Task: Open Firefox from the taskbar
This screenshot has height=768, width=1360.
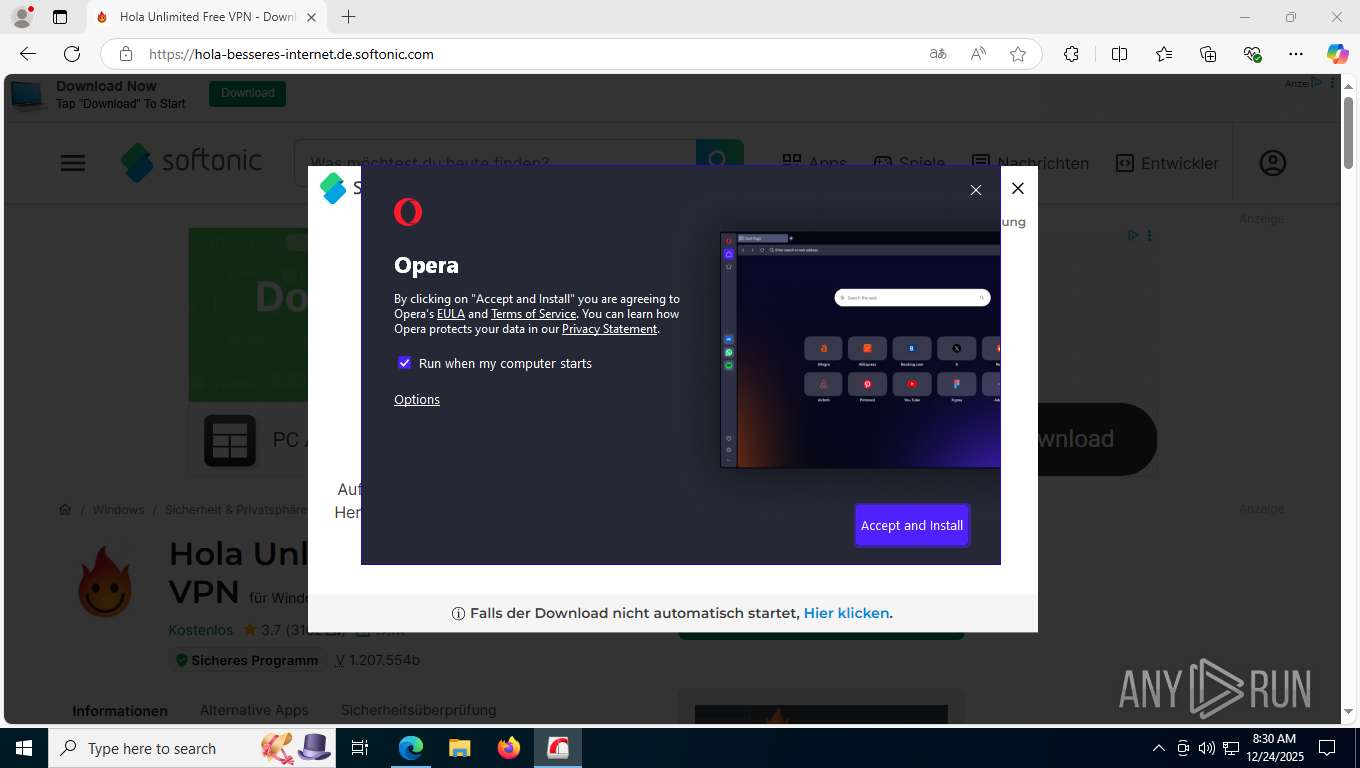Action: click(509, 748)
